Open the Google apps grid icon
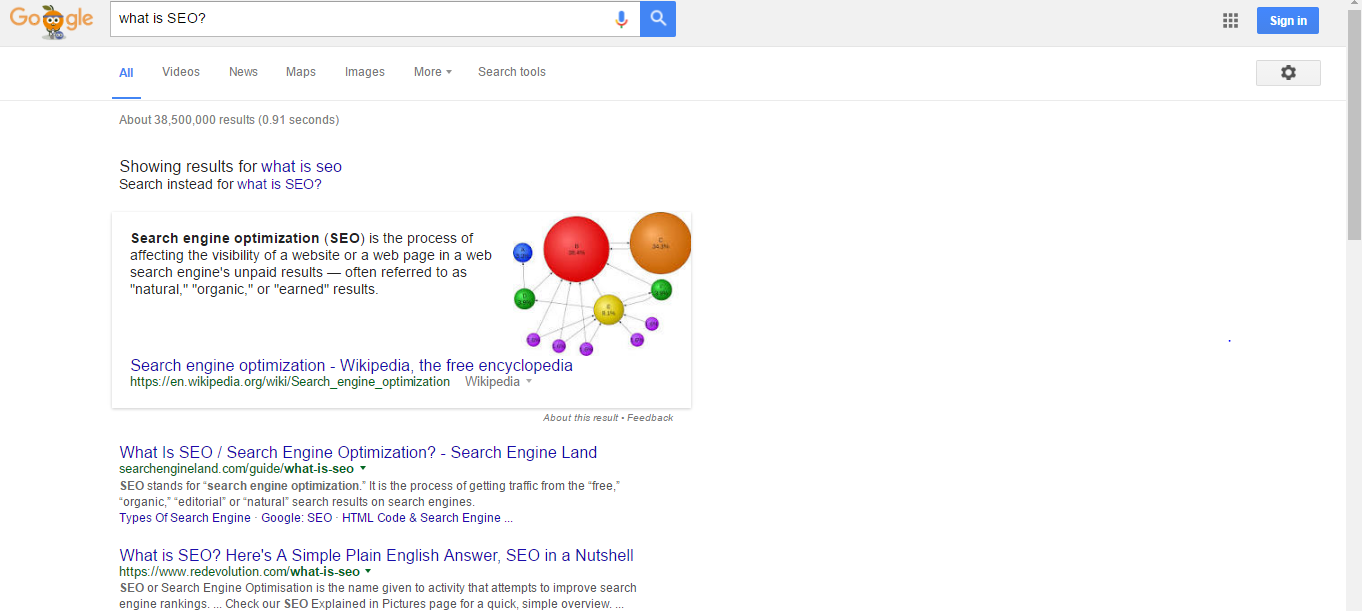 coord(1230,19)
